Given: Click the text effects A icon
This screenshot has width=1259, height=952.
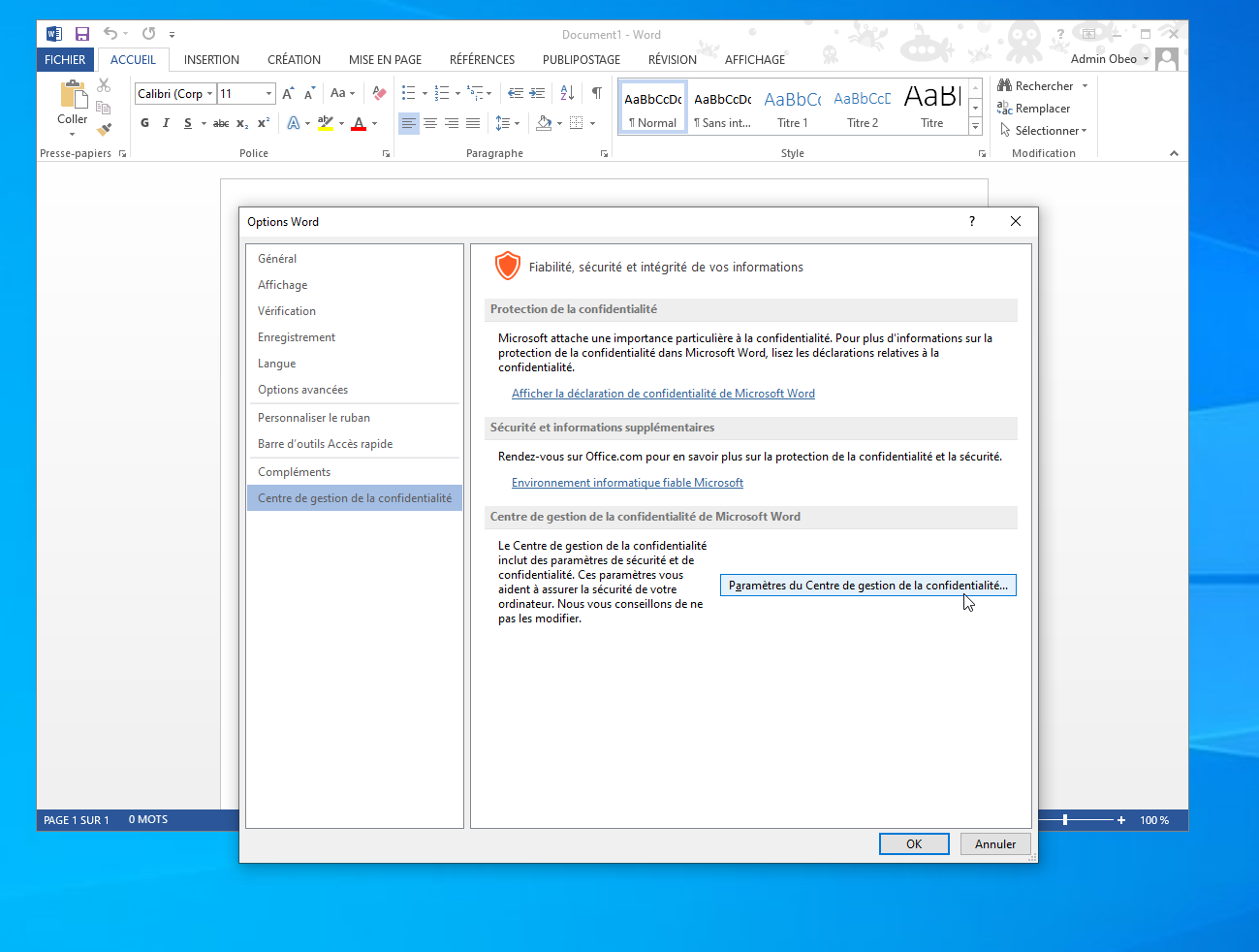Looking at the screenshot, I should 294,123.
